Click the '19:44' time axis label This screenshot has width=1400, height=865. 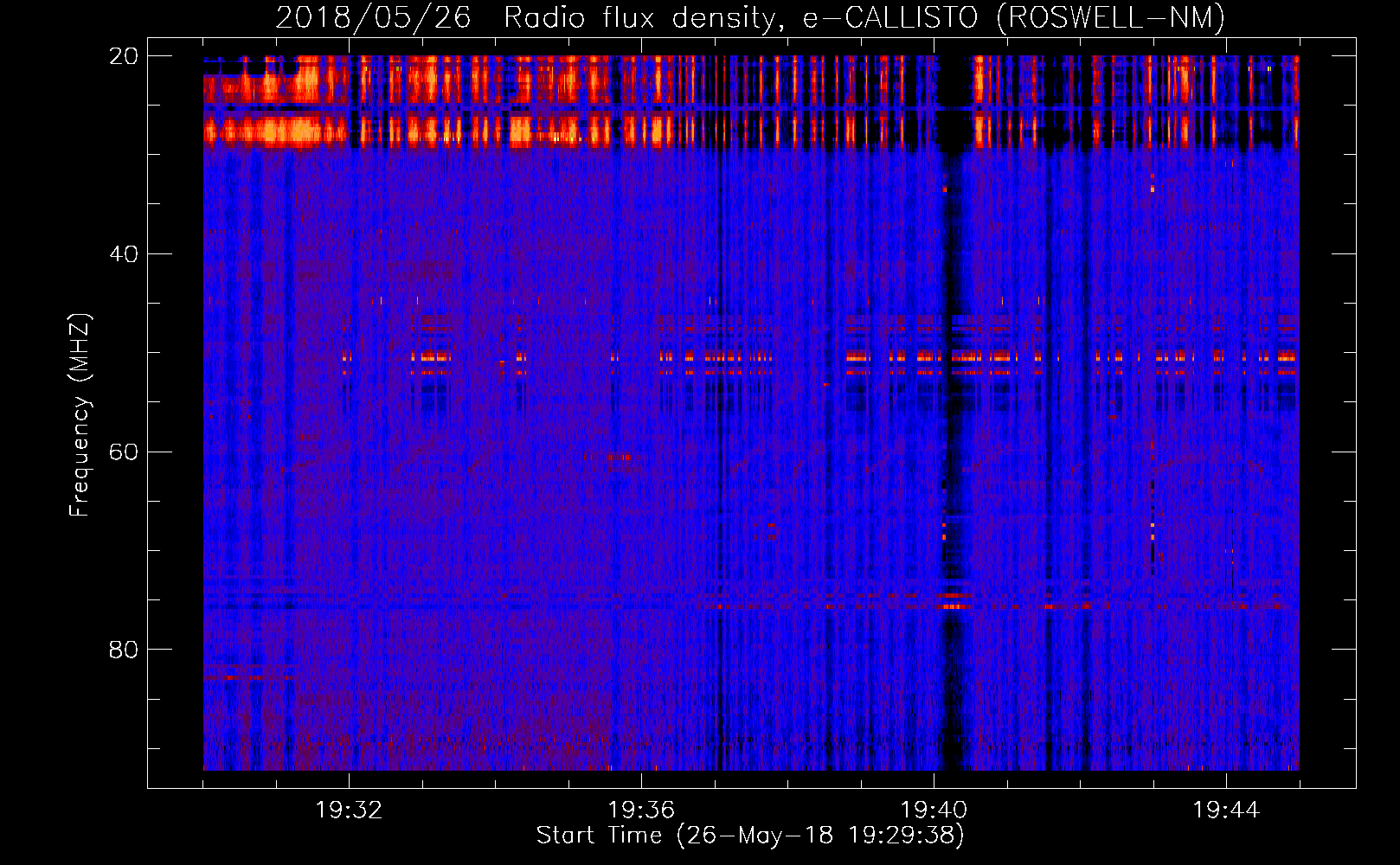[x=1226, y=811]
